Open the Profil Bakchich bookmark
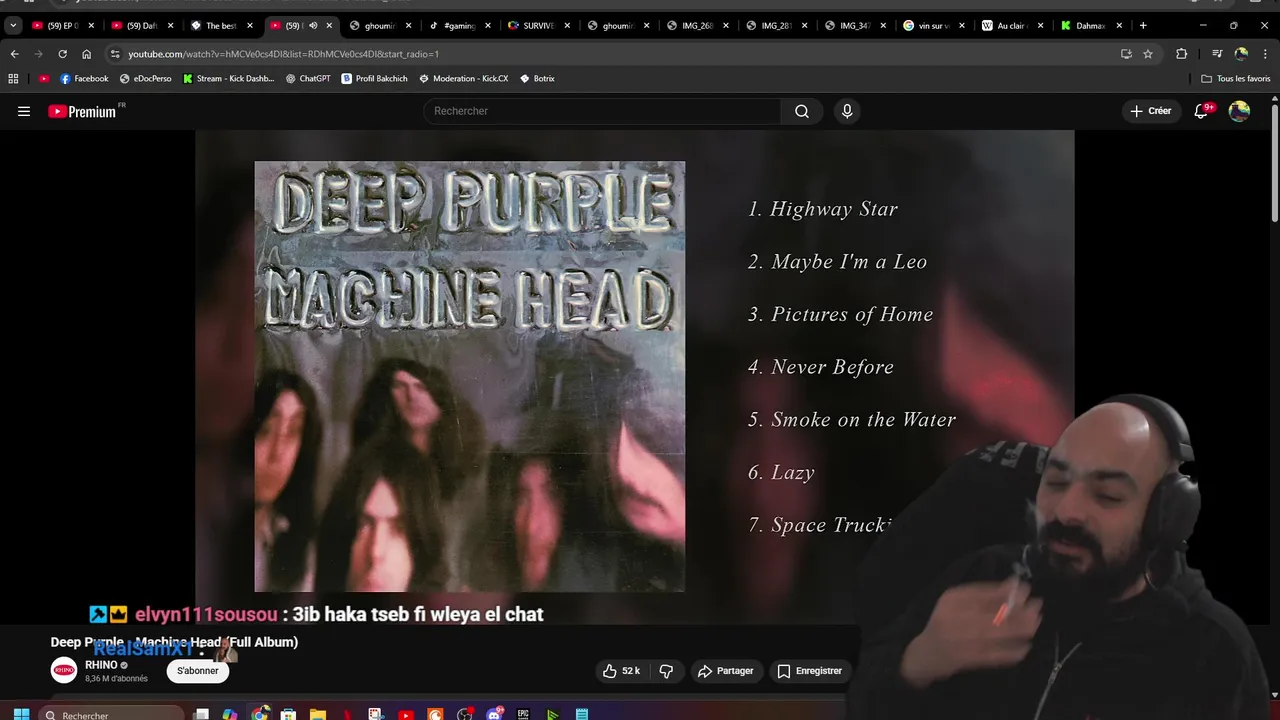 tap(374, 78)
